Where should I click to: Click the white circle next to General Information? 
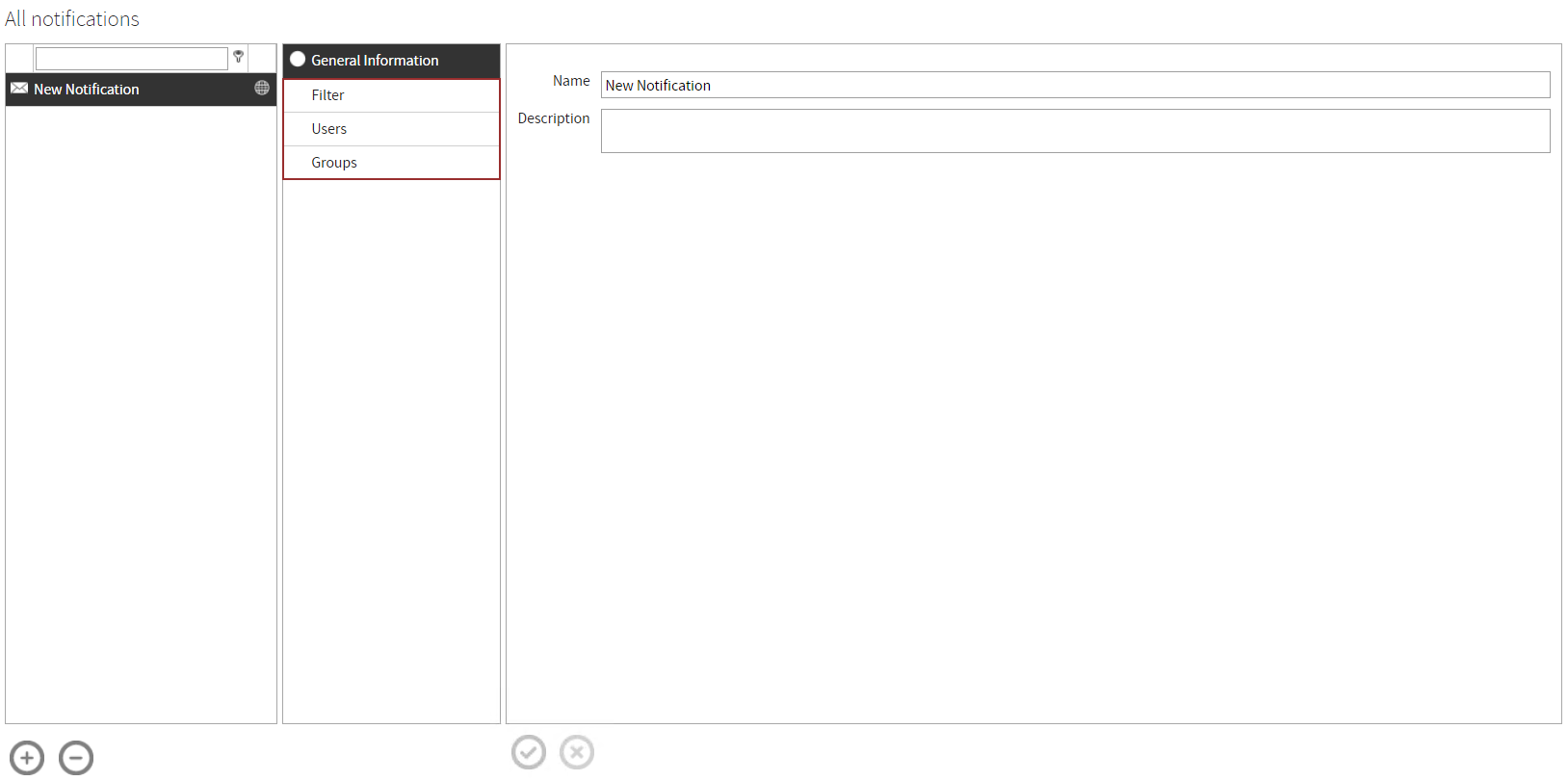tap(298, 59)
